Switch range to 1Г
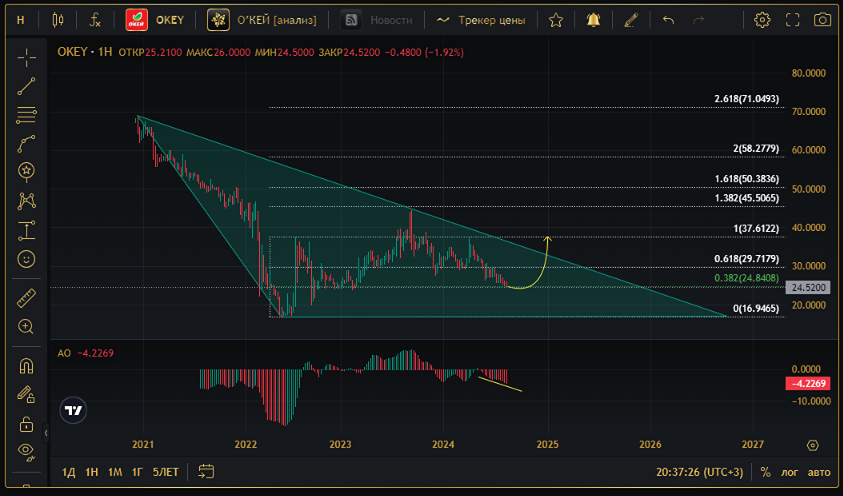Image resolution: width=843 pixels, height=496 pixels. coord(138,472)
